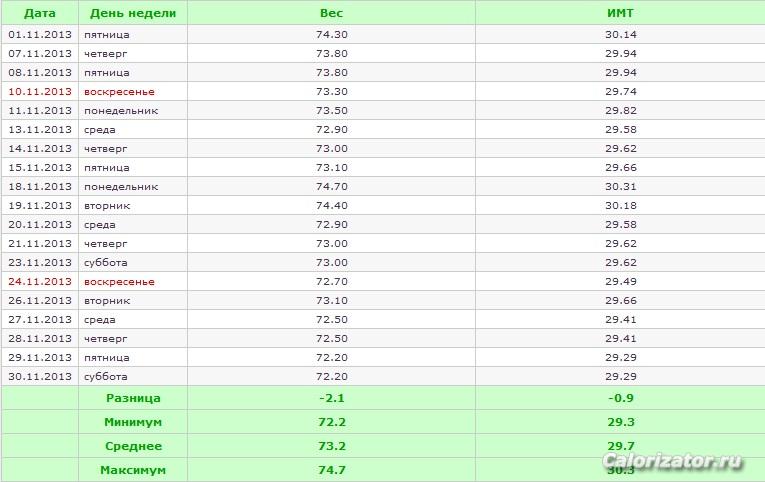765x482 pixels.
Task: Click weight 74.30 for 01.11.2013
Action: (332, 35)
